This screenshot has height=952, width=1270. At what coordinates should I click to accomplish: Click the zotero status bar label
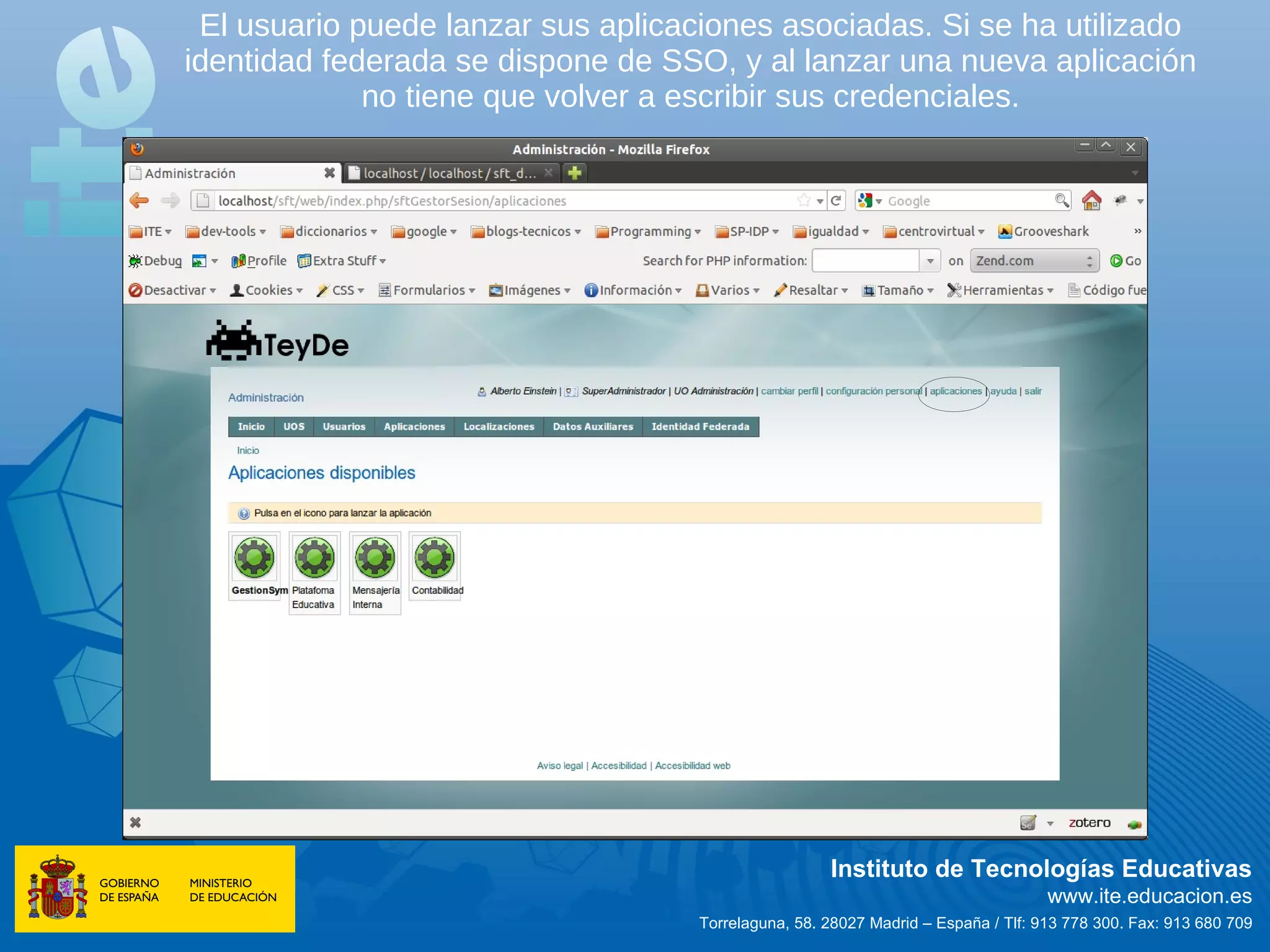click(x=1090, y=822)
